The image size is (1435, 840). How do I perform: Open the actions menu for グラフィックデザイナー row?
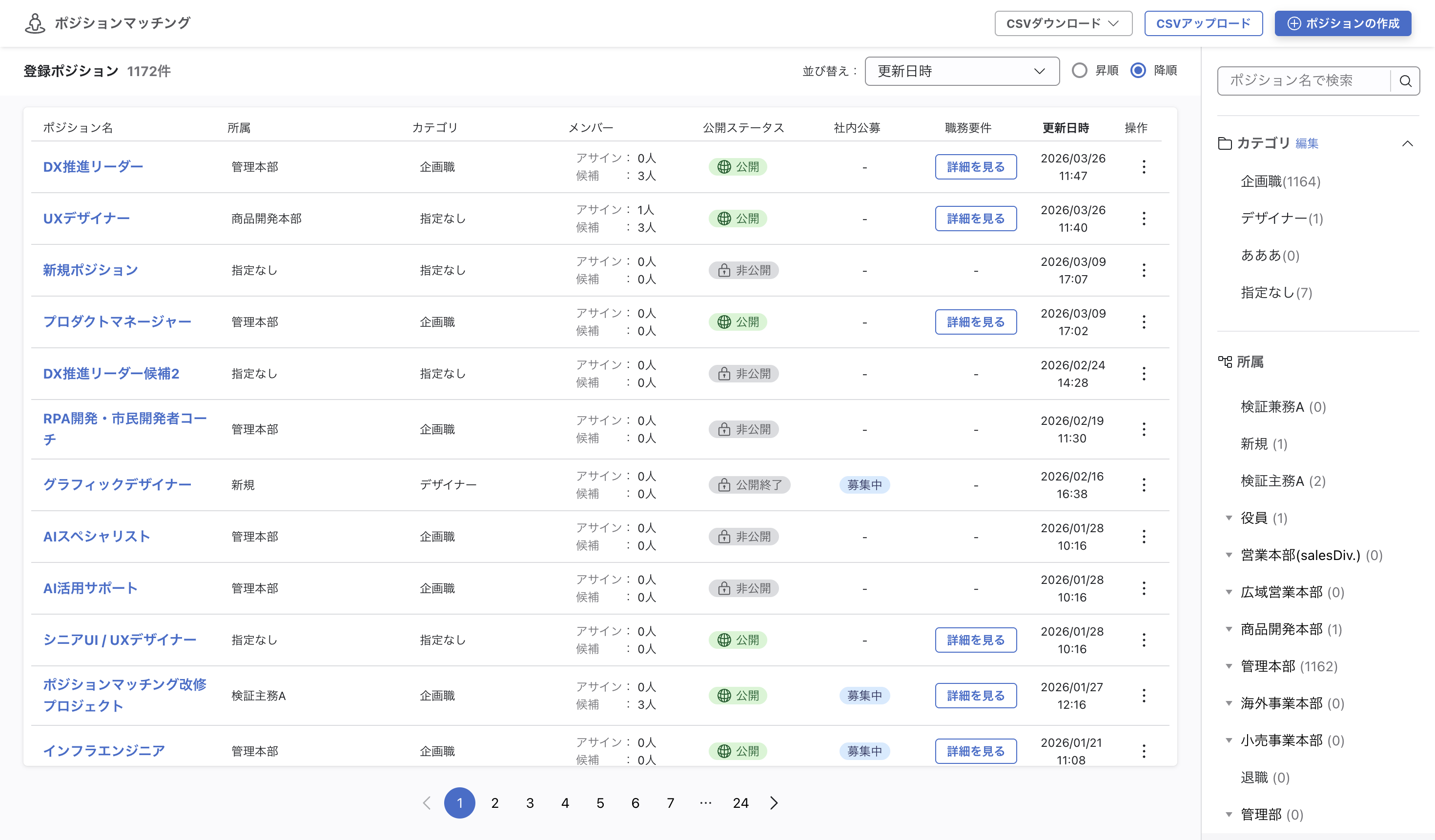pyautogui.click(x=1144, y=485)
